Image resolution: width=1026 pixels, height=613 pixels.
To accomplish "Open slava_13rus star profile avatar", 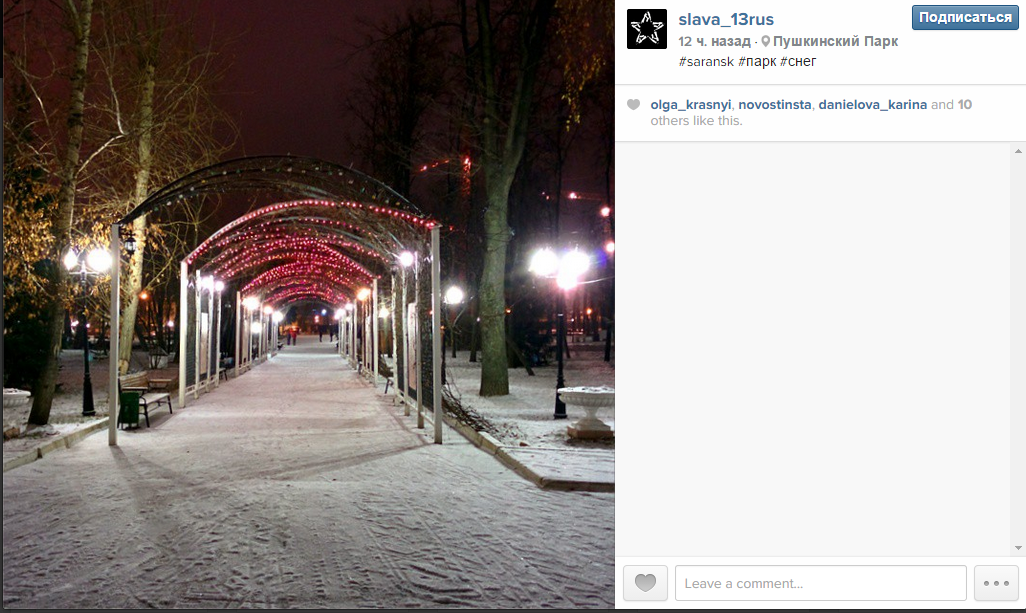I will pyautogui.click(x=646, y=29).
